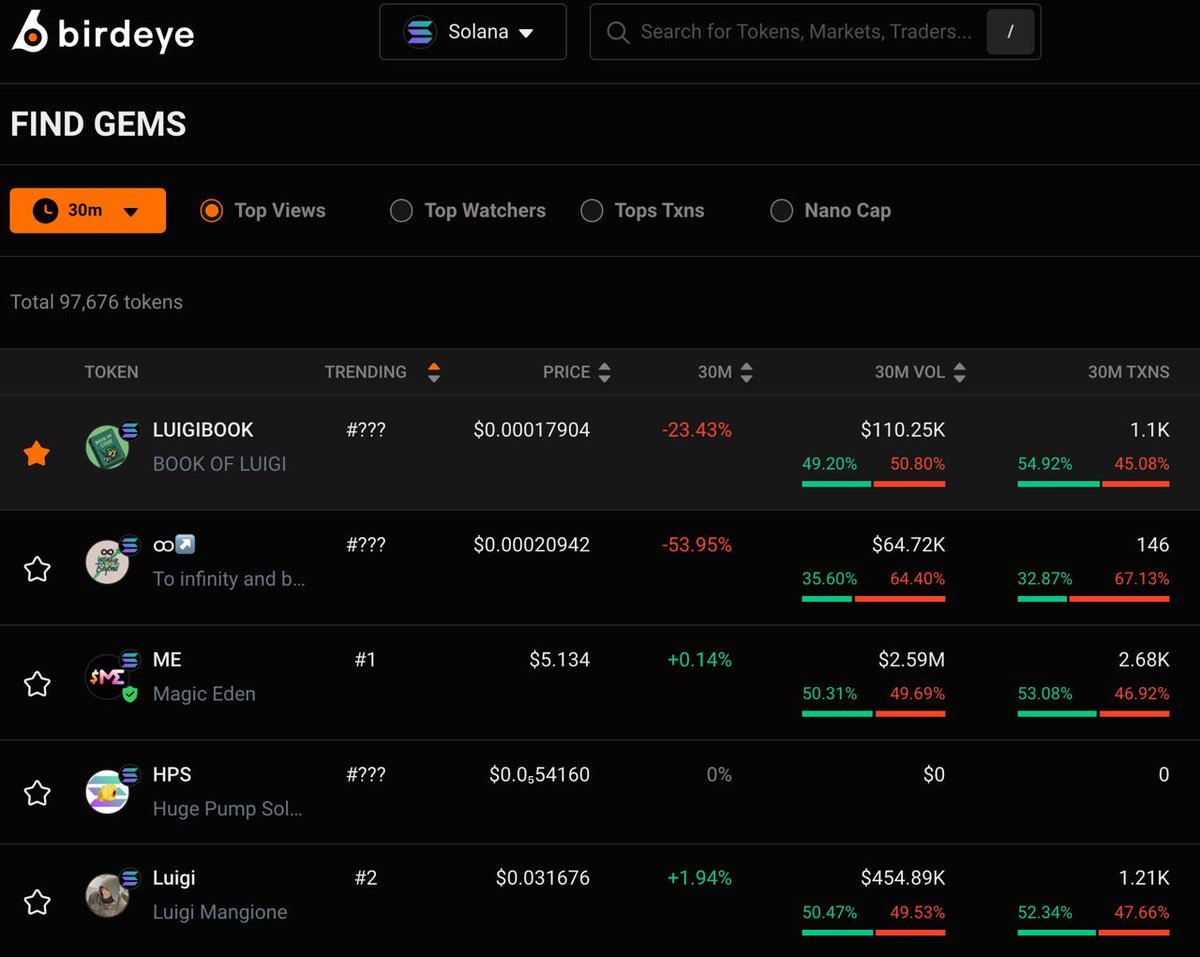The image size is (1200, 957).
Task: Click the +1.94% change value
Action: point(700,878)
